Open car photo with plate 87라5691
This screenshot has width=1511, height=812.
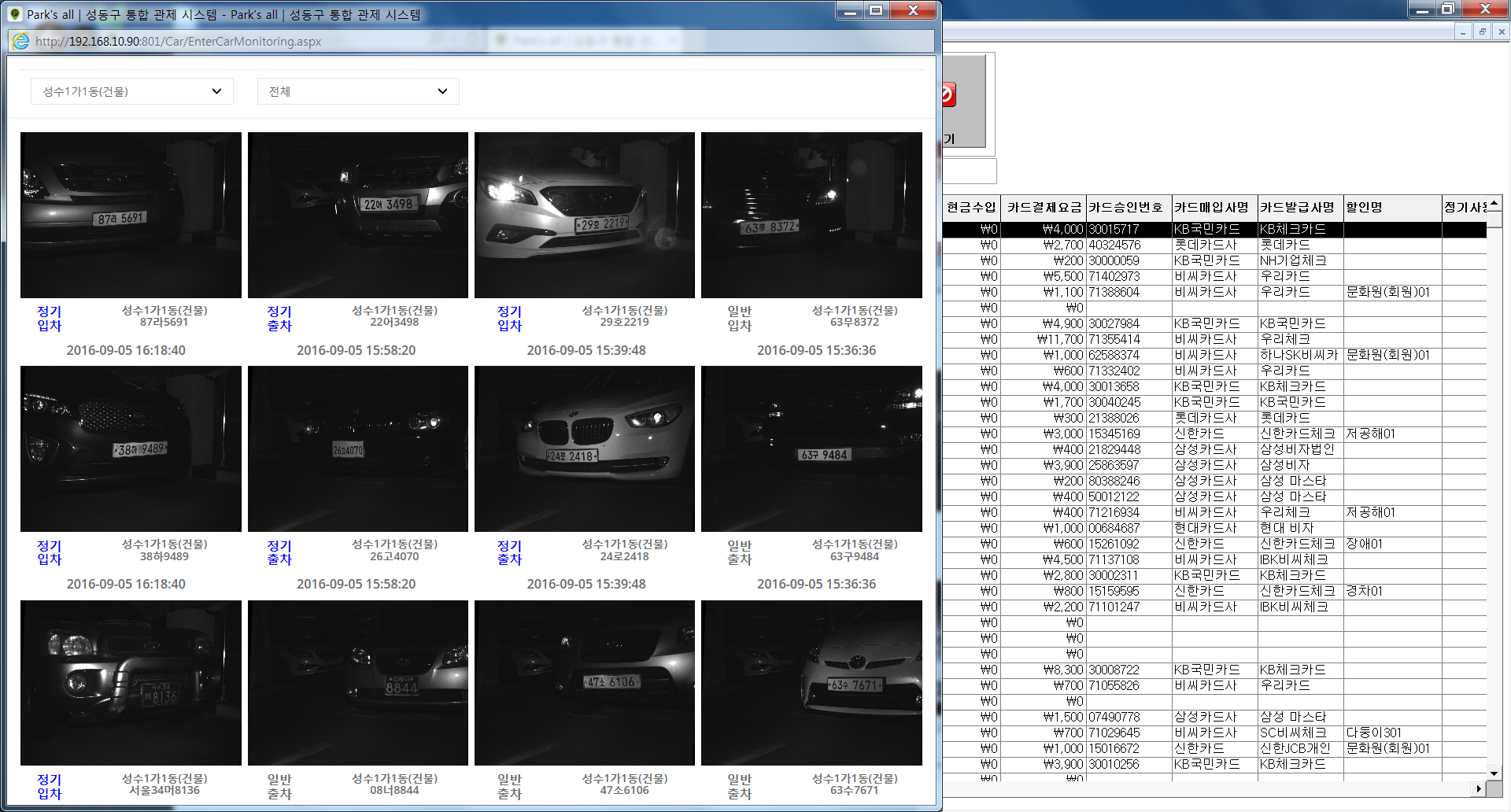pyautogui.click(x=131, y=215)
